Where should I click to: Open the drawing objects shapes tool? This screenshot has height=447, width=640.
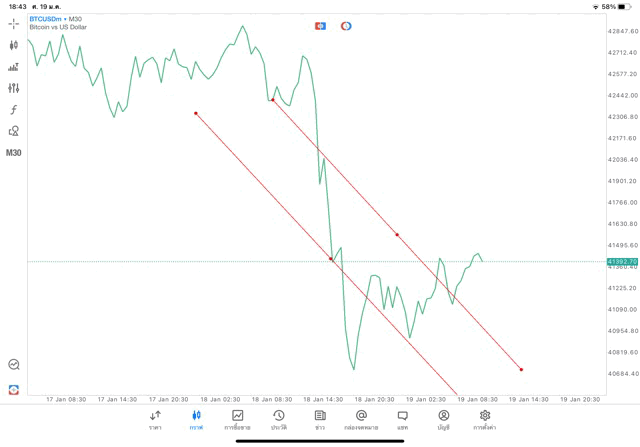click(x=14, y=131)
